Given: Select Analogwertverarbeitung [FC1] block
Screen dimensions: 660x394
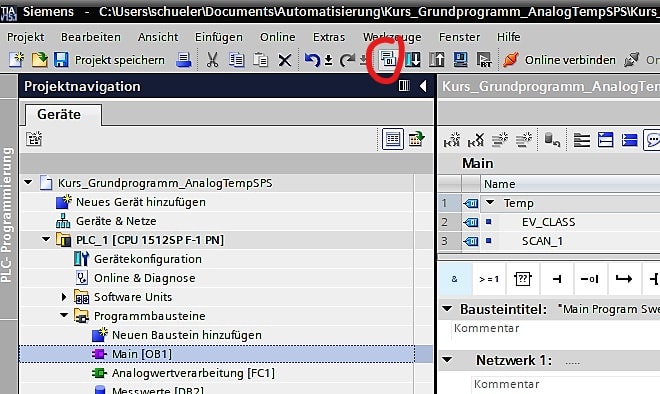Looking at the screenshot, I should pyautogui.click(x=193, y=373).
